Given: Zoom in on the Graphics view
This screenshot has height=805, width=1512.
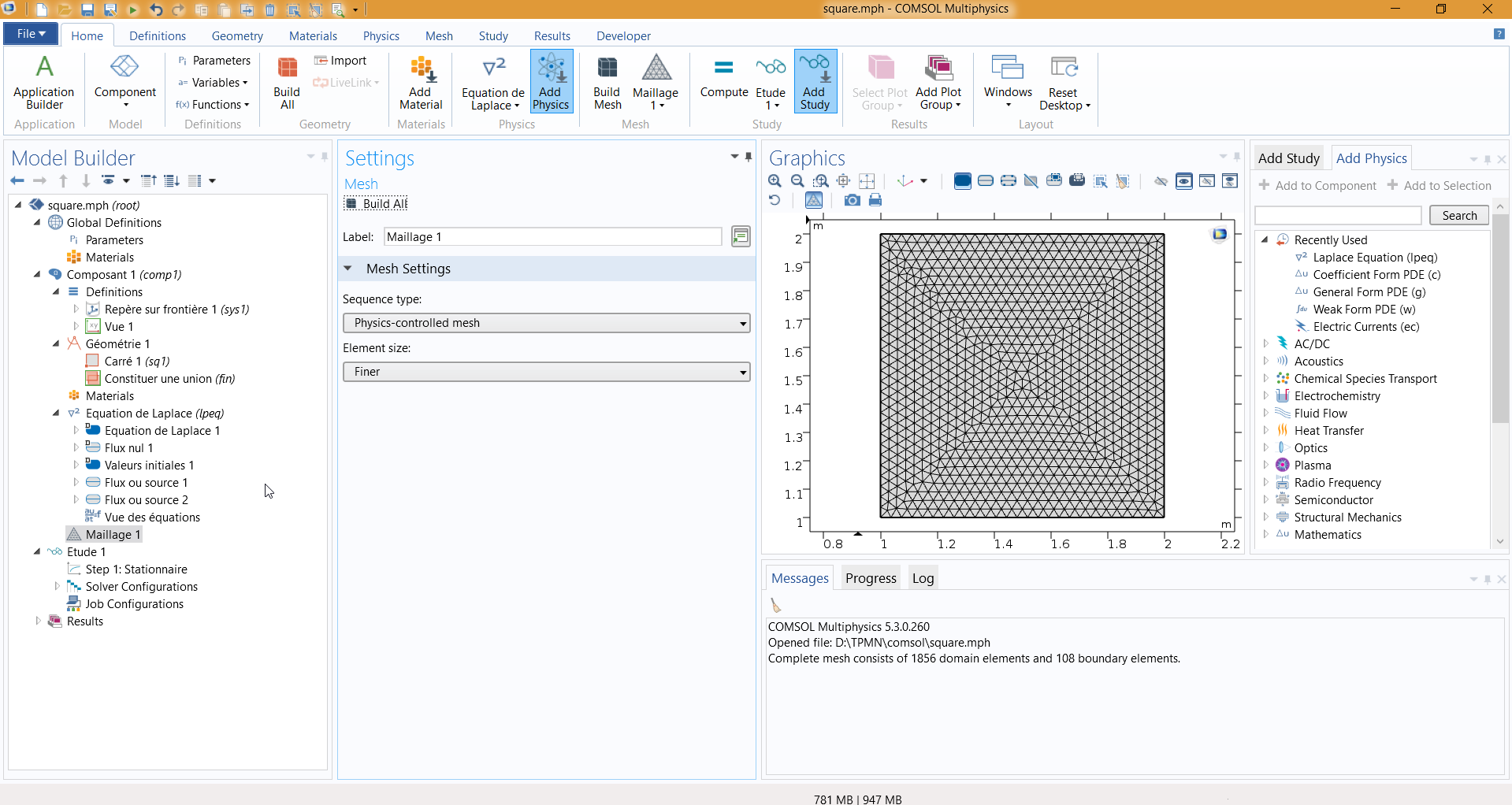Looking at the screenshot, I should [x=775, y=181].
